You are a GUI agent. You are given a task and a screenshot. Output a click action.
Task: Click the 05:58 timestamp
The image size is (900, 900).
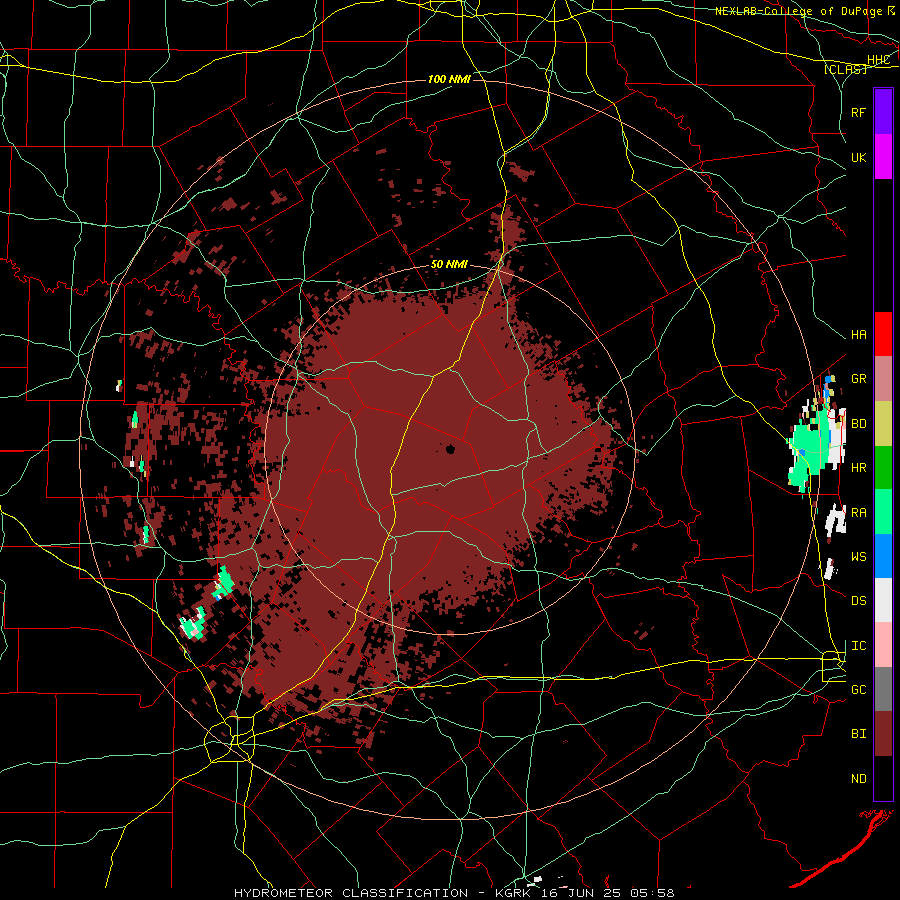(x=654, y=893)
